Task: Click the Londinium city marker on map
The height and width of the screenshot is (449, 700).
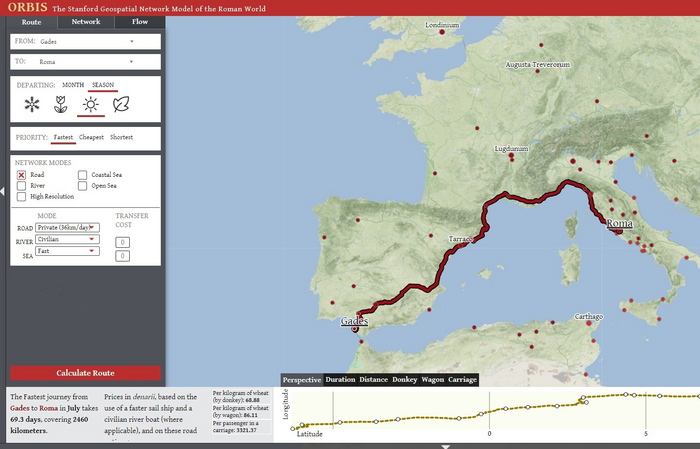Action: (x=442, y=32)
